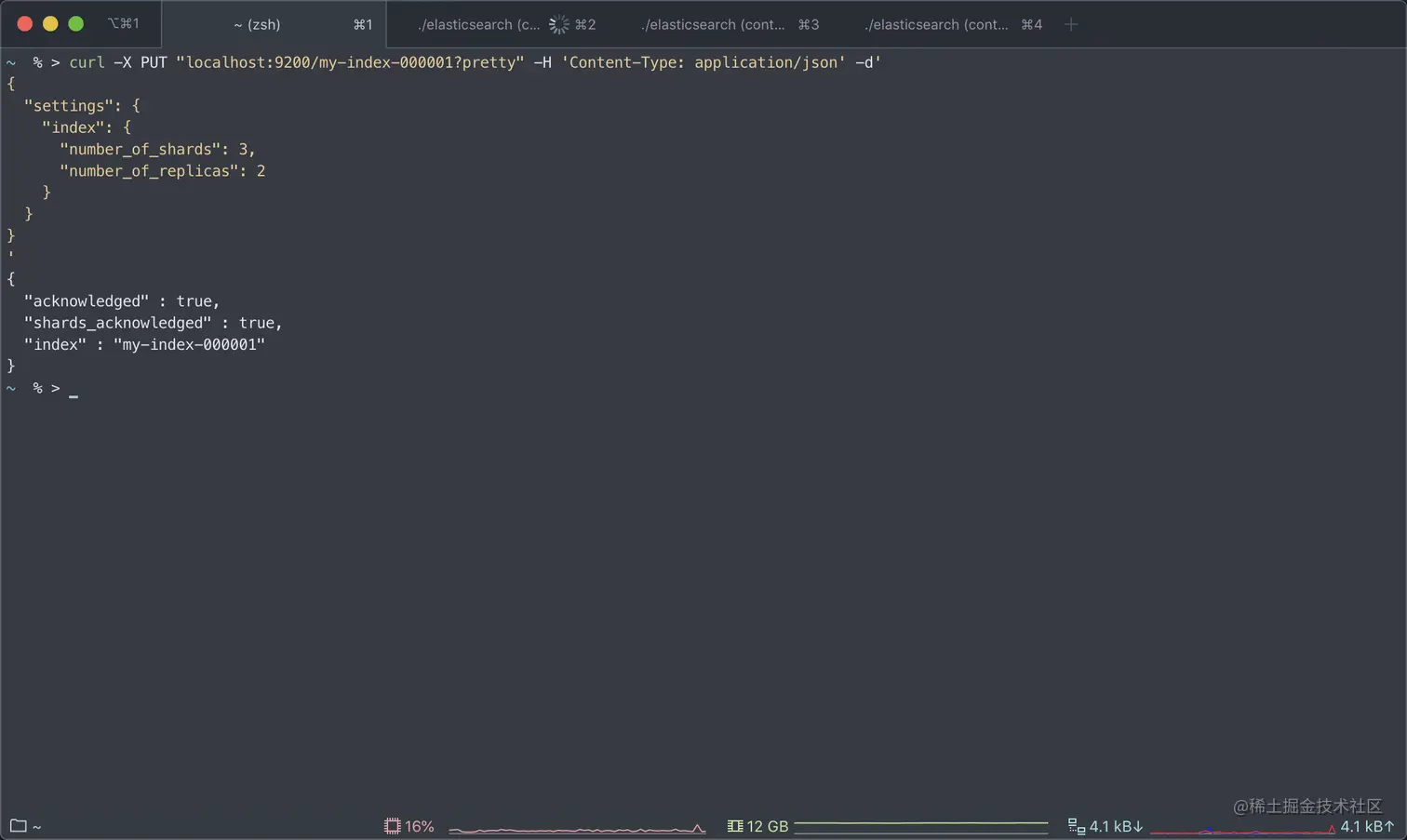Click the localhost:9200 URL in command
This screenshot has width=1407, height=840.
[x=350, y=62]
